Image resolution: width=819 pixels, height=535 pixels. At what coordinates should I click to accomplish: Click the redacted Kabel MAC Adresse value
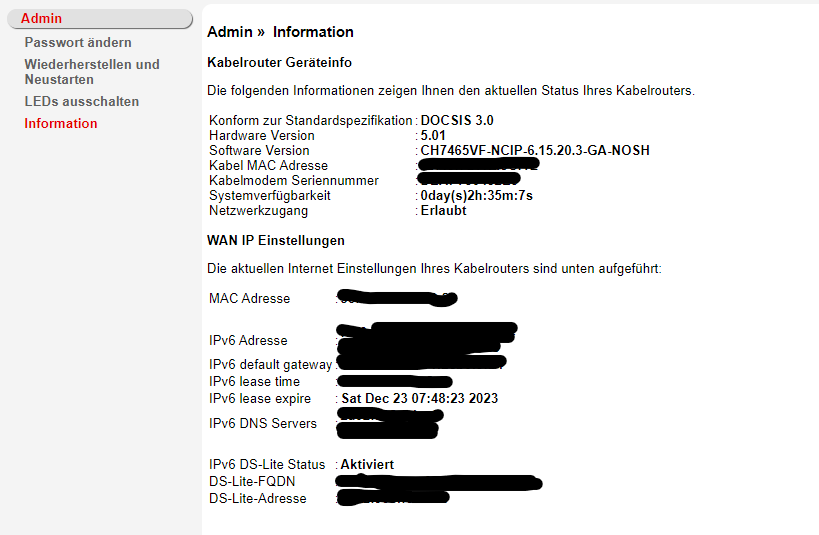tap(478, 165)
